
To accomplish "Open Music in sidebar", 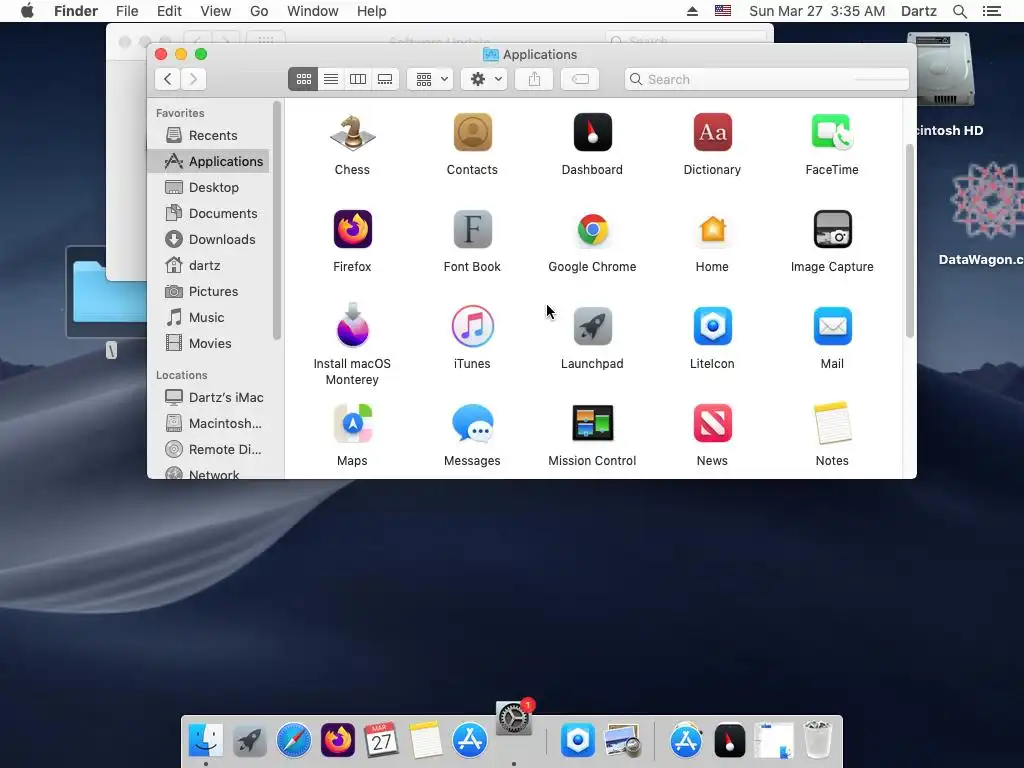I will (x=209, y=317).
